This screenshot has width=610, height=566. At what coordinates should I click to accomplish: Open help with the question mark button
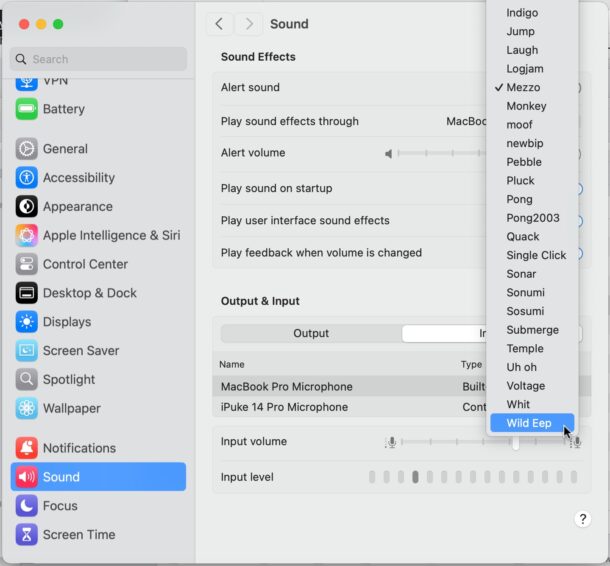click(x=583, y=519)
